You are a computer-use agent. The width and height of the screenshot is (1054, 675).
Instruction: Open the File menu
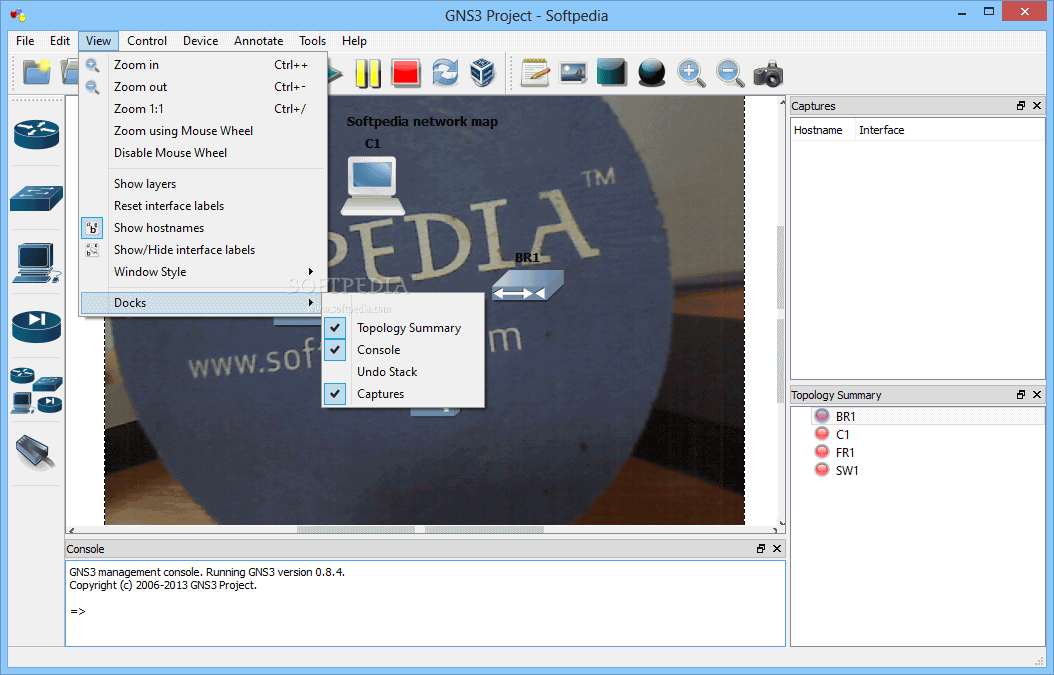[25, 41]
